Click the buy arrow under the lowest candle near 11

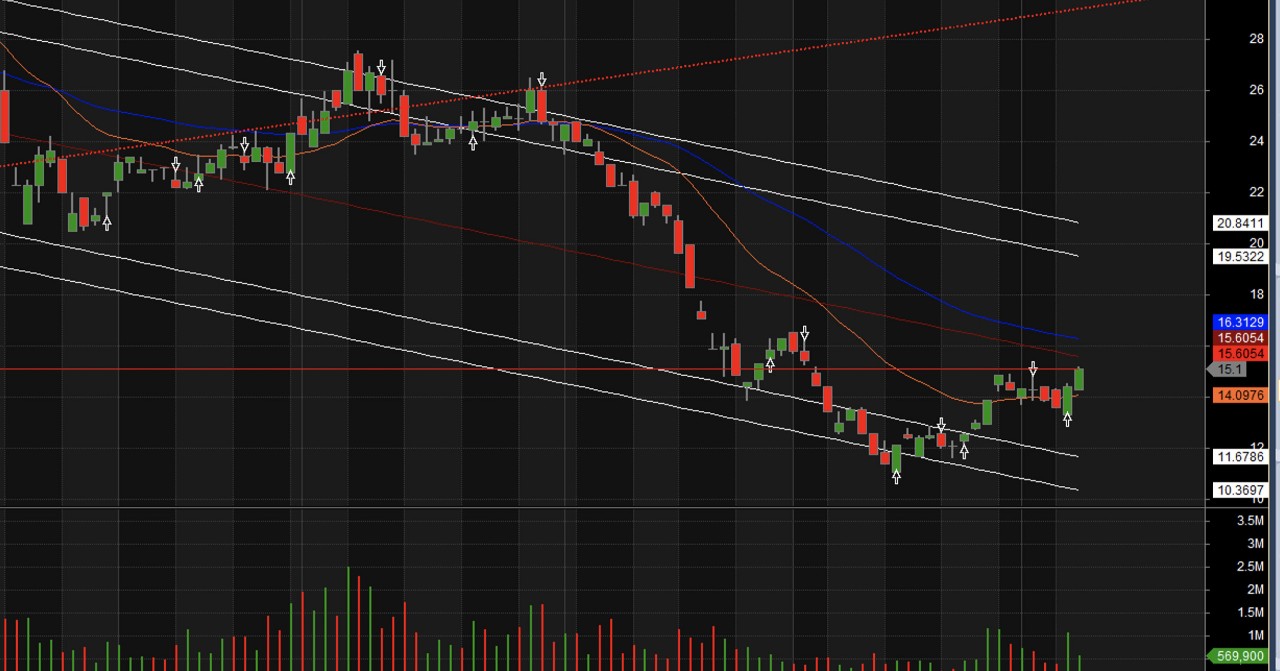(x=896, y=477)
